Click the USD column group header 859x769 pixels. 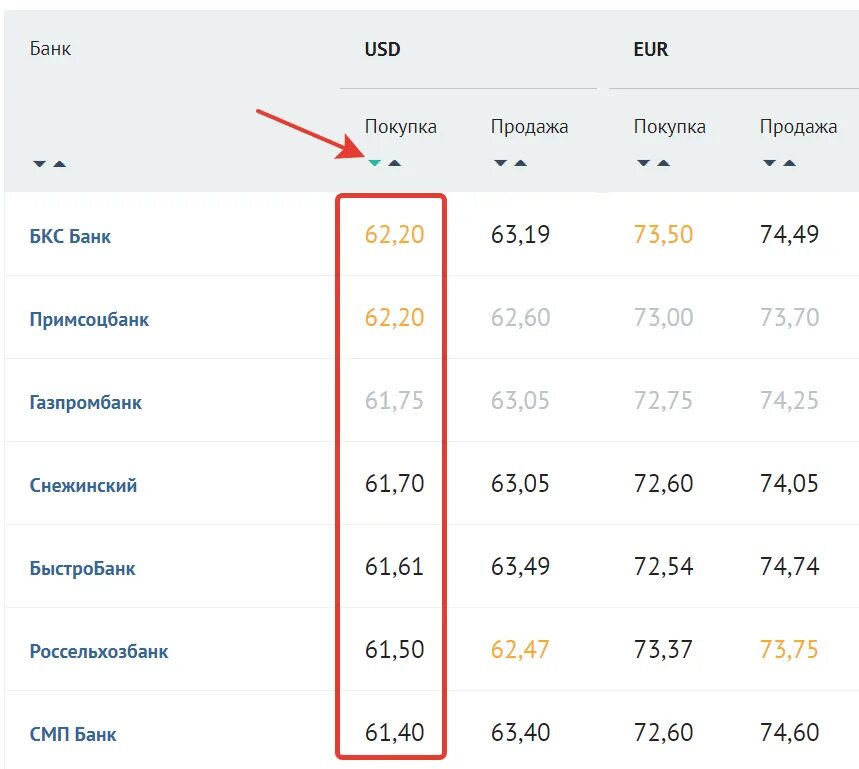click(382, 49)
